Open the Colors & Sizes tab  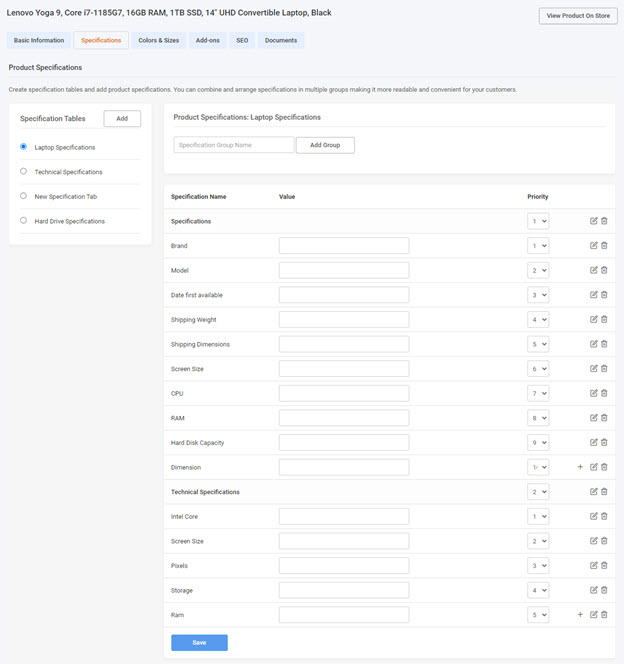coord(159,40)
